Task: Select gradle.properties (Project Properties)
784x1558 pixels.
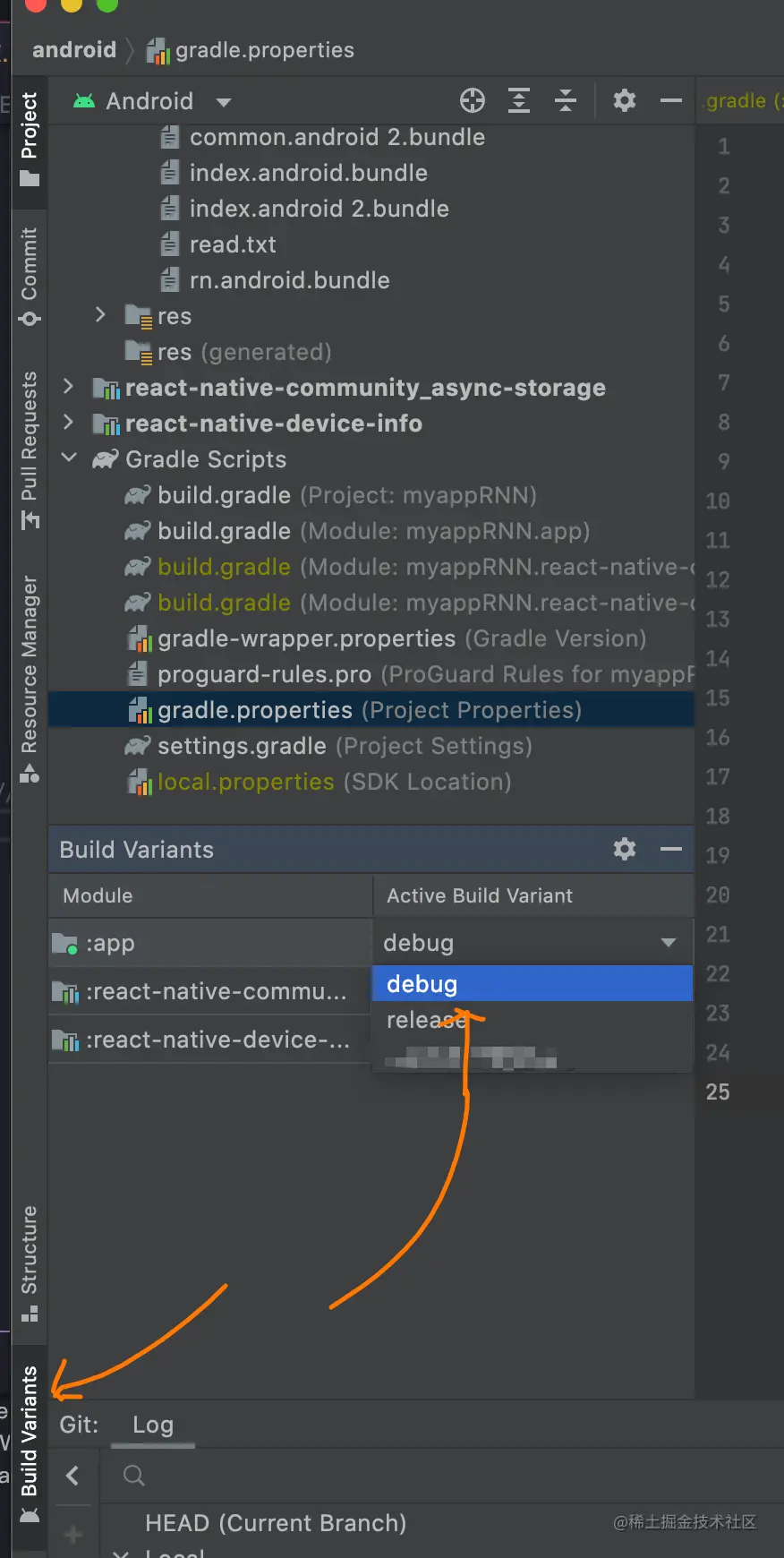Action: (370, 710)
